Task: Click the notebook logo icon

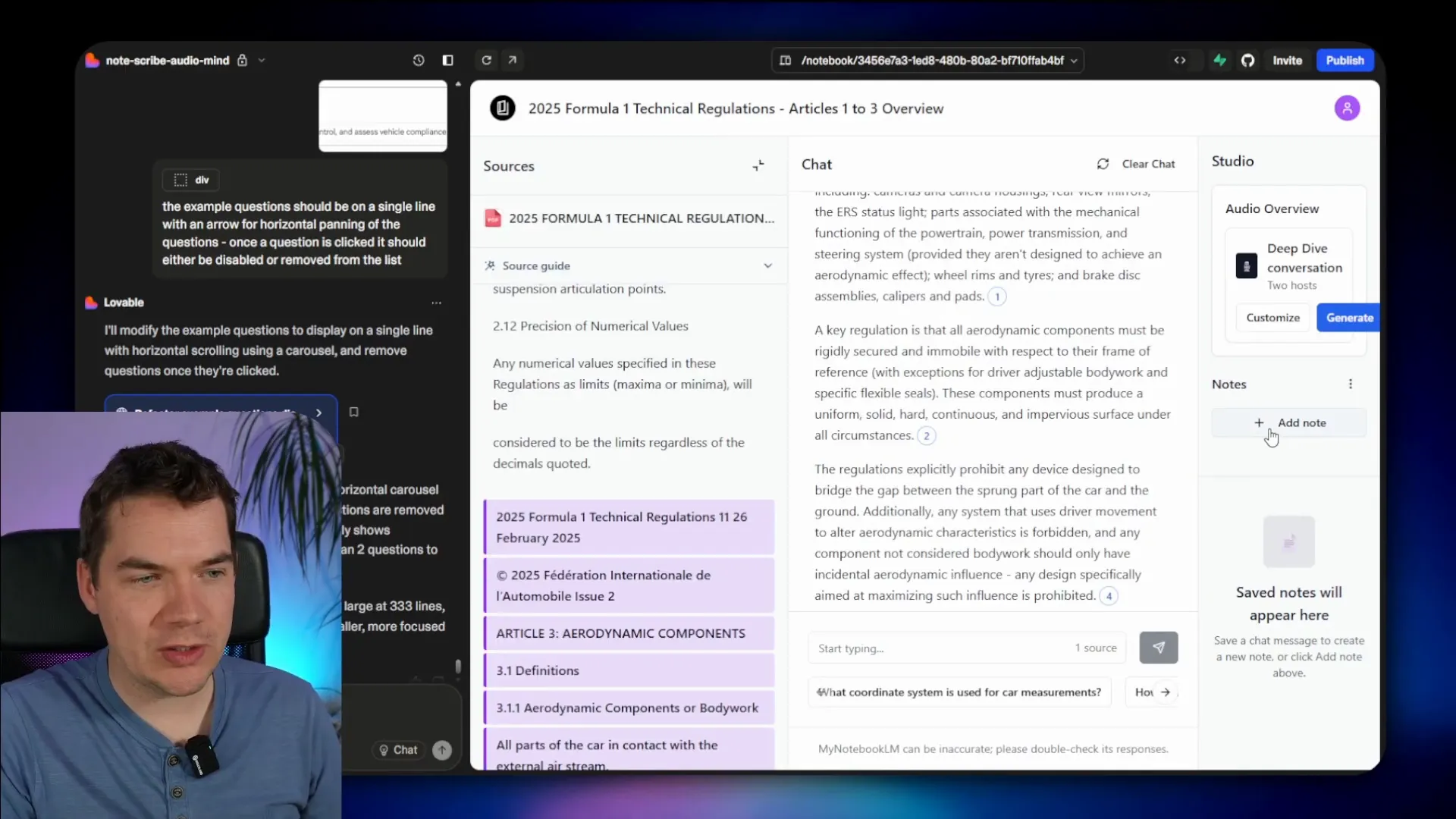Action: pyautogui.click(x=502, y=108)
